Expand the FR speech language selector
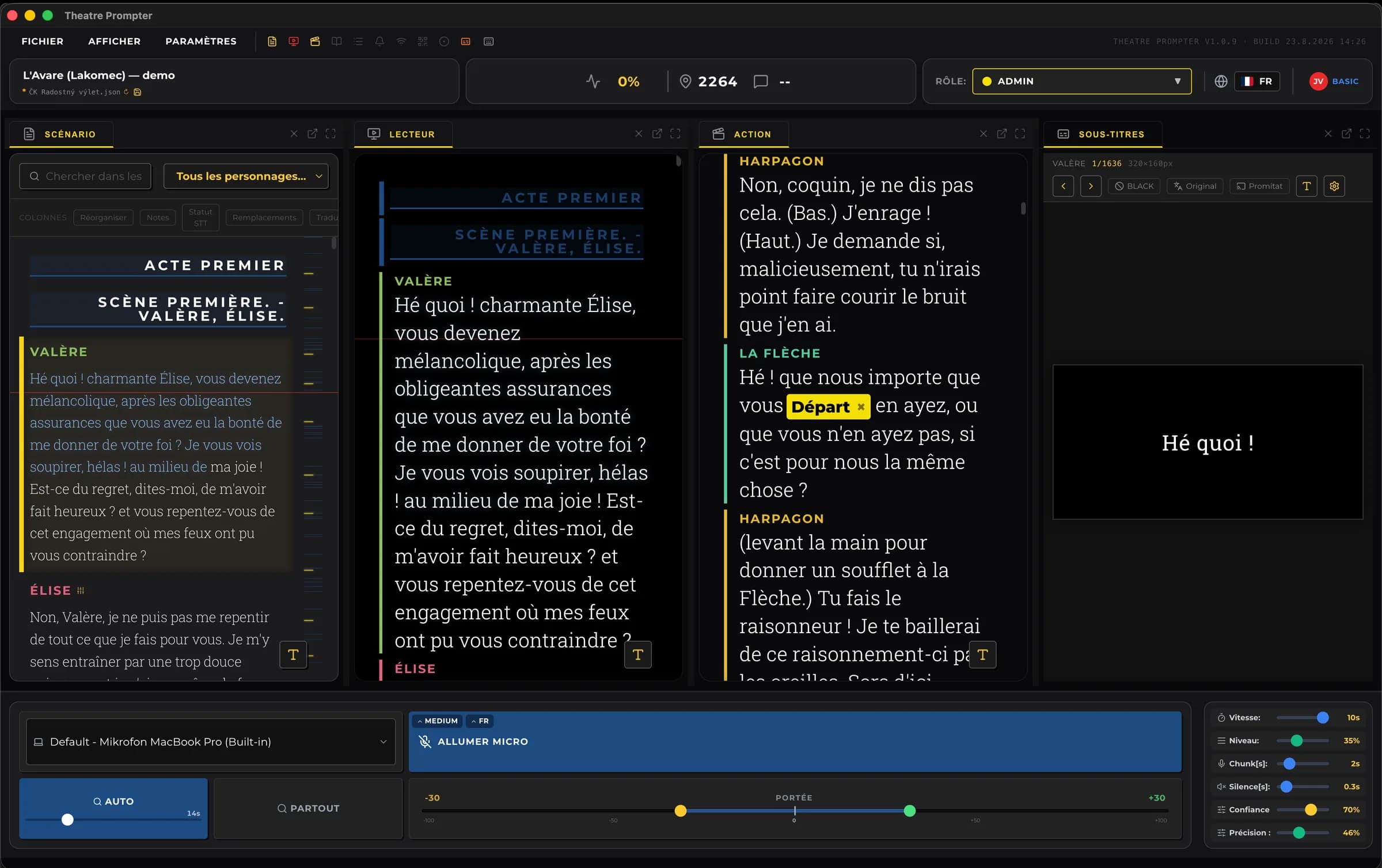This screenshot has height=868, width=1382. click(480, 721)
